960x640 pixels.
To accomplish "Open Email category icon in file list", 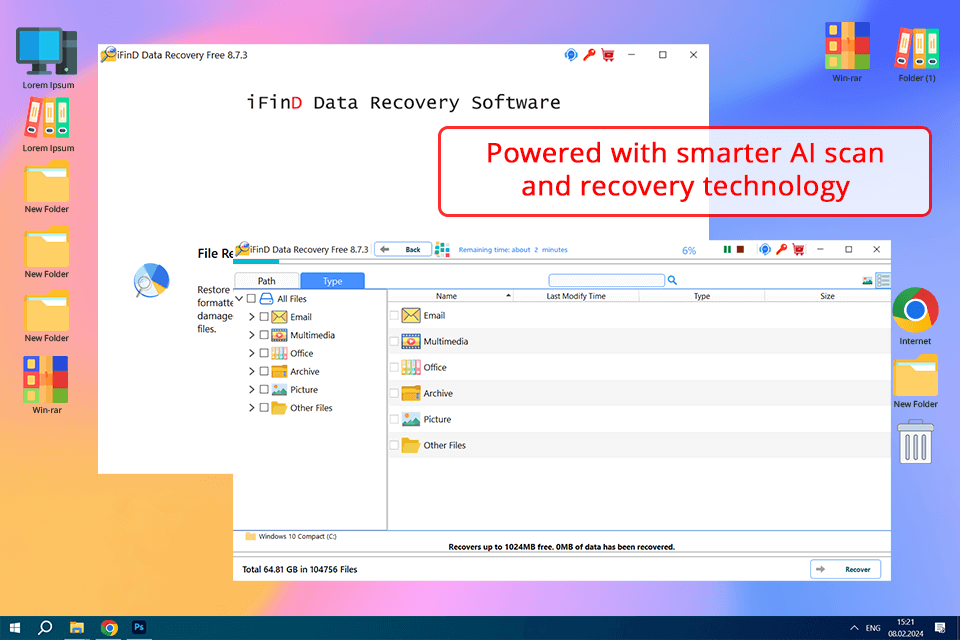I will click(411, 315).
